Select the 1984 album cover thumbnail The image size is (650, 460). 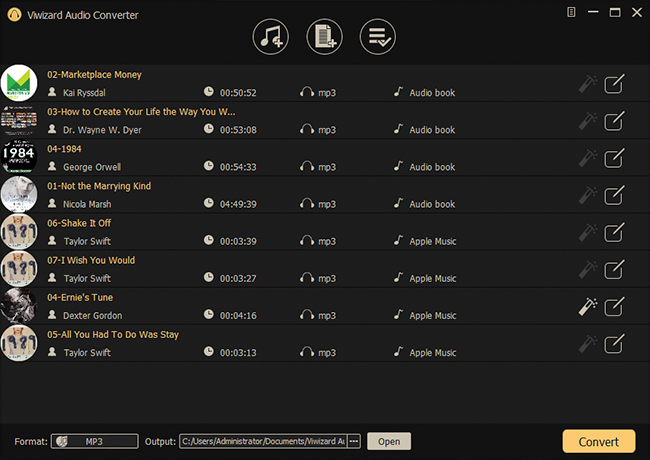18,157
